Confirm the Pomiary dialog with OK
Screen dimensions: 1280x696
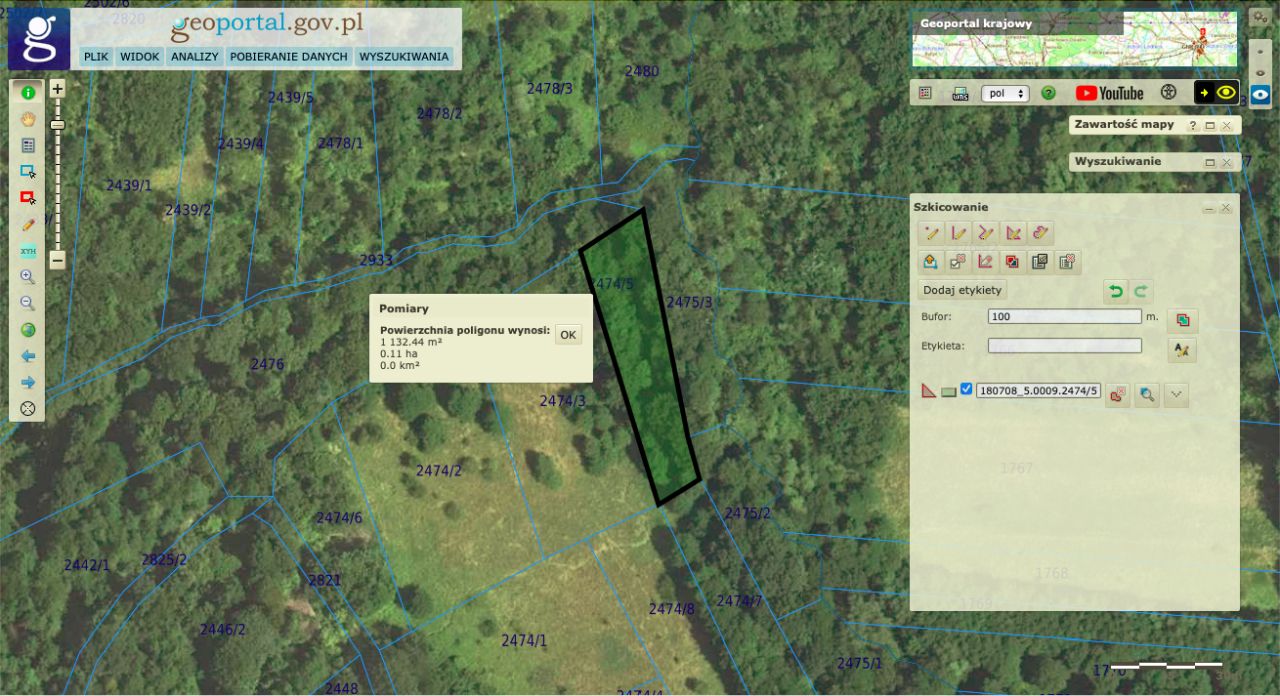(x=568, y=335)
